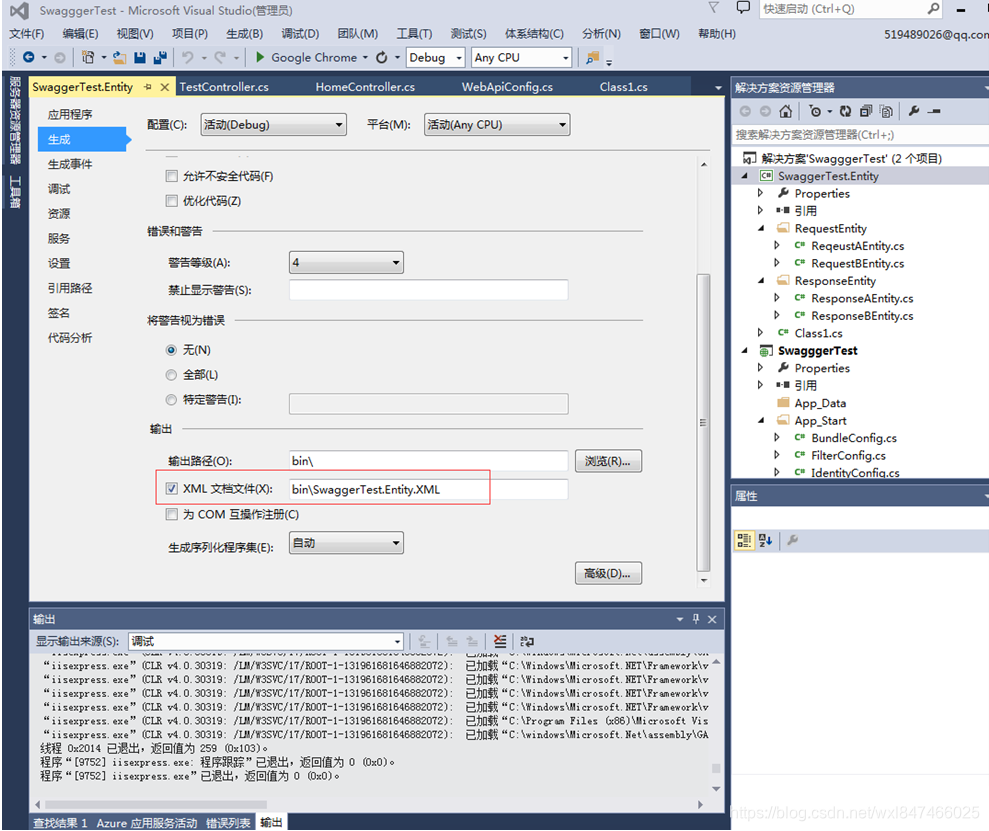The width and height of the screenshot is (989, 831).
Task: Collapse the RequestEntity folder node
Action: tap(761, 228)
